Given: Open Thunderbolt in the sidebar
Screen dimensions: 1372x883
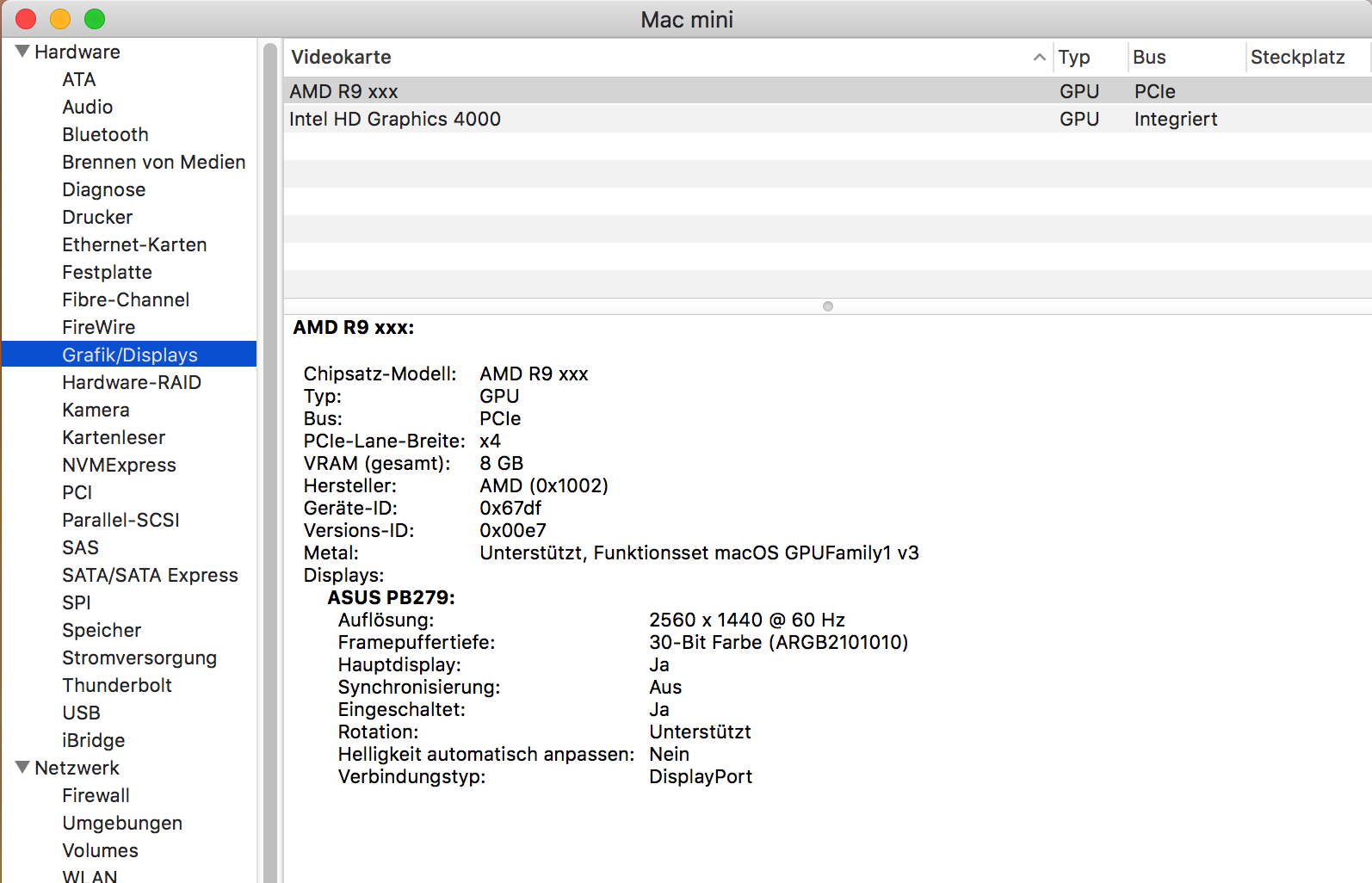Looking at the screenshot, I should (x=117, y=685).
